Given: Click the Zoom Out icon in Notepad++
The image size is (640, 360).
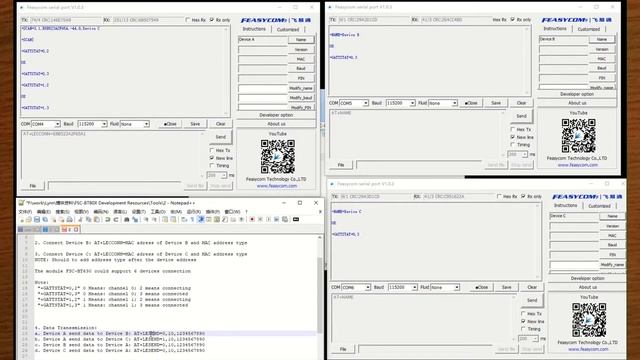Looking at the screenshot, I should tap(154, 220).
